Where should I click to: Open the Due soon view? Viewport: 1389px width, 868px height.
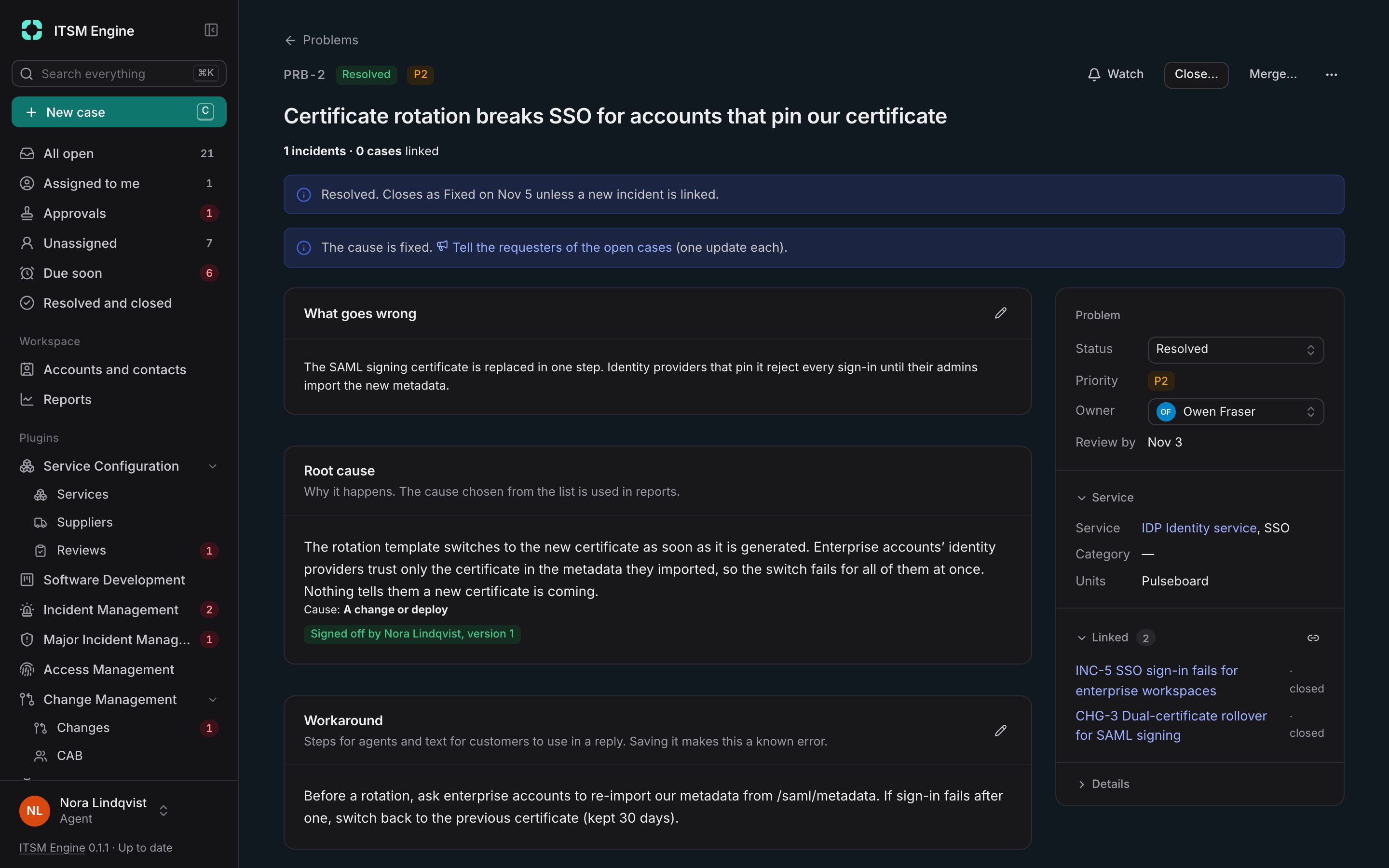[119, 272]
